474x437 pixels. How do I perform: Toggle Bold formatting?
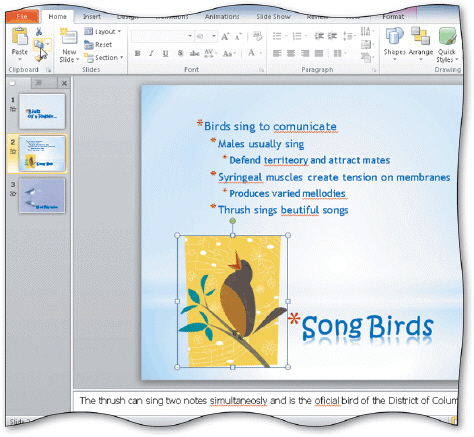click(137, 53)
